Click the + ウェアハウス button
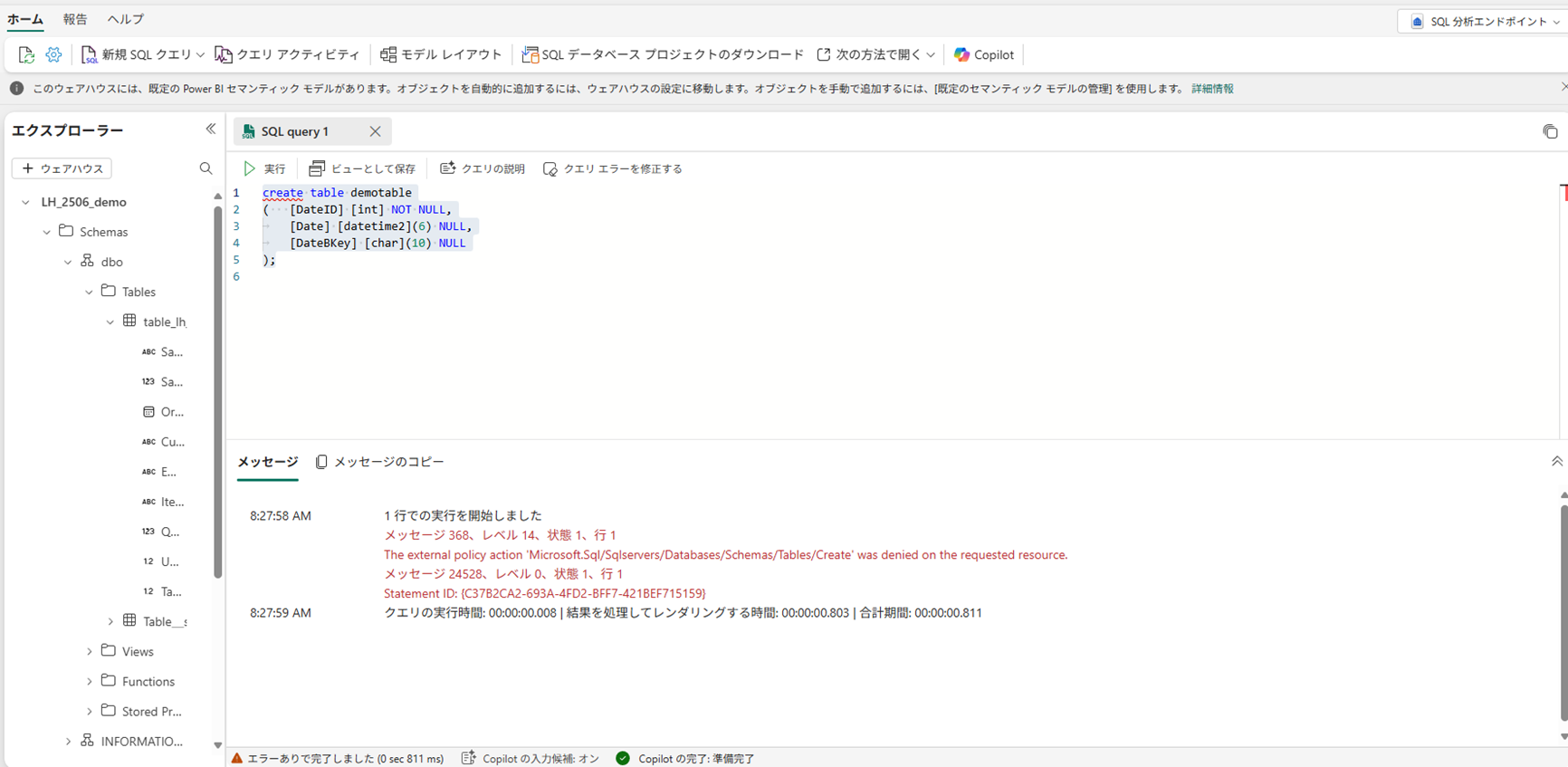The width and height of the screenshot is (1568, 767). (62, 168)
